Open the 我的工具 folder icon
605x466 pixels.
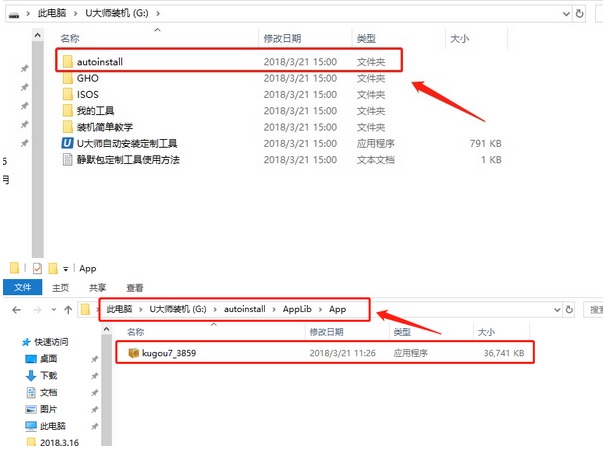(x=68, y=110)
